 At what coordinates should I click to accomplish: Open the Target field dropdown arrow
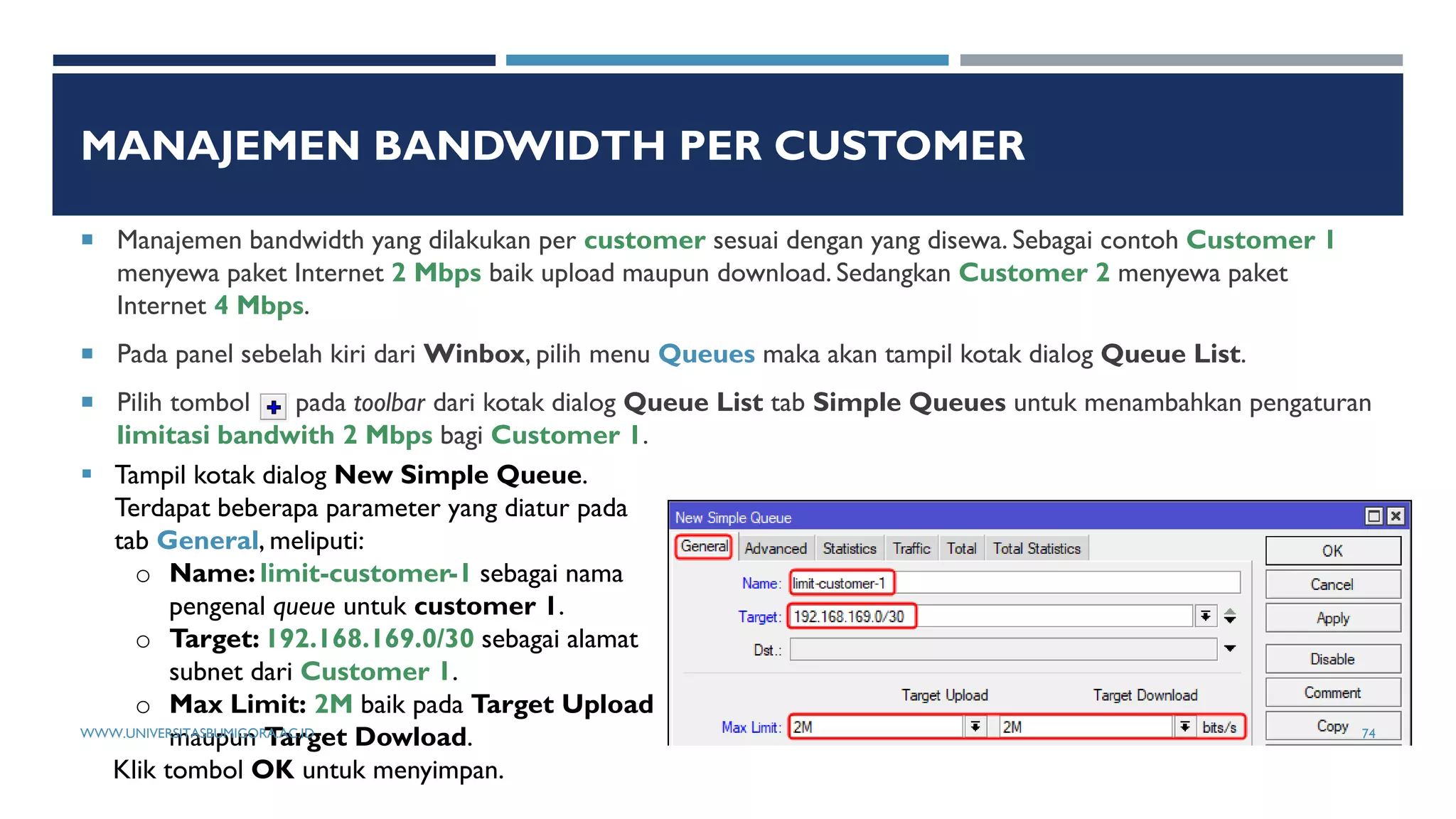(x=1206, y=616)
